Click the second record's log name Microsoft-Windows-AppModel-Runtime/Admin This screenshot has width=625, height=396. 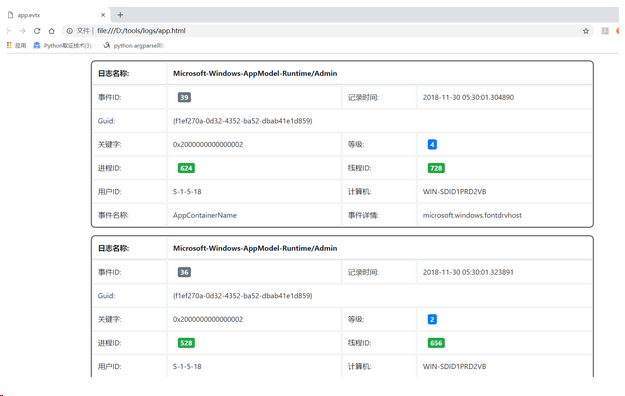[x=255, y=248]
